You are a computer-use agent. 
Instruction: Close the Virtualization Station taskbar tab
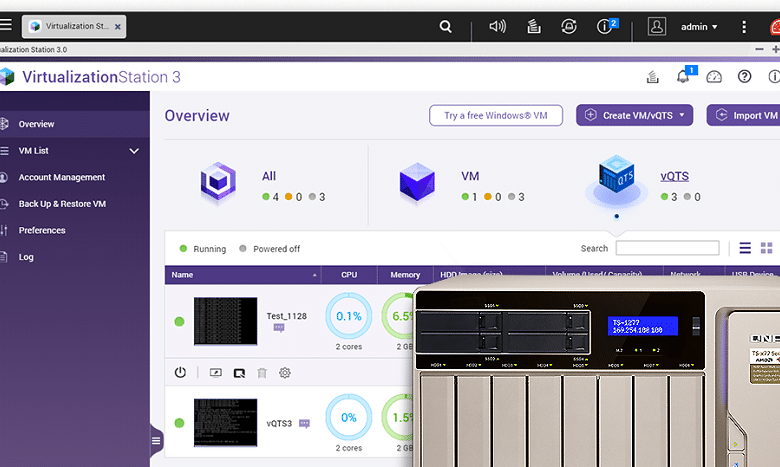tap(118, 27)
